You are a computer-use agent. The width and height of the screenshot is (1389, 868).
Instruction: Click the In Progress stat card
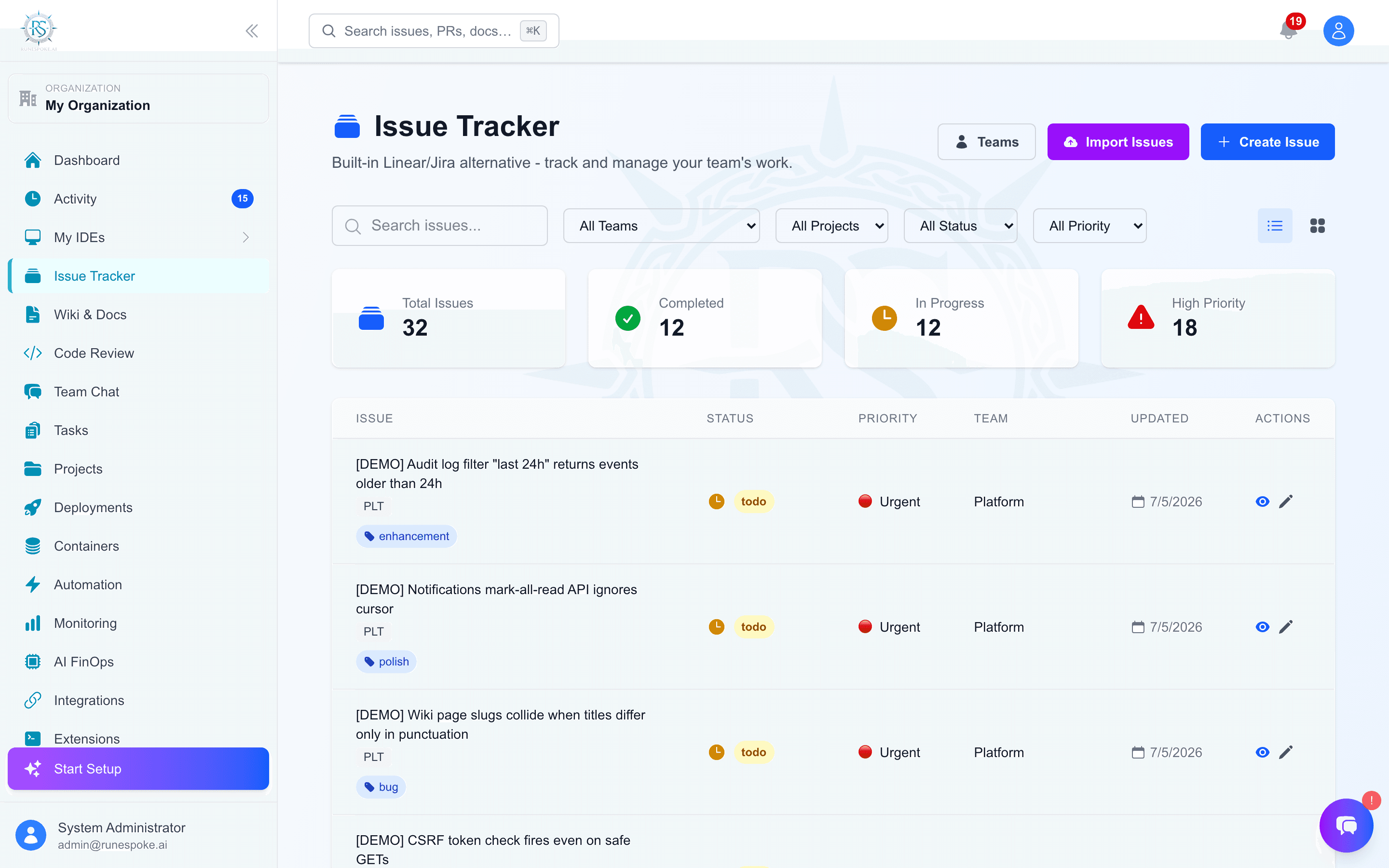961,318
